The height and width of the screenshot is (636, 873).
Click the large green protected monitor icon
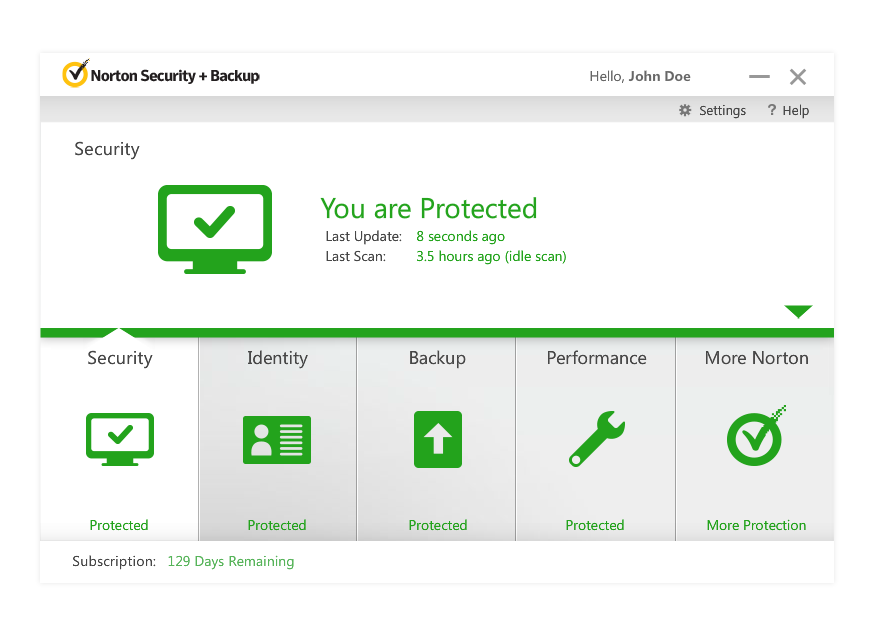[215, 228]
